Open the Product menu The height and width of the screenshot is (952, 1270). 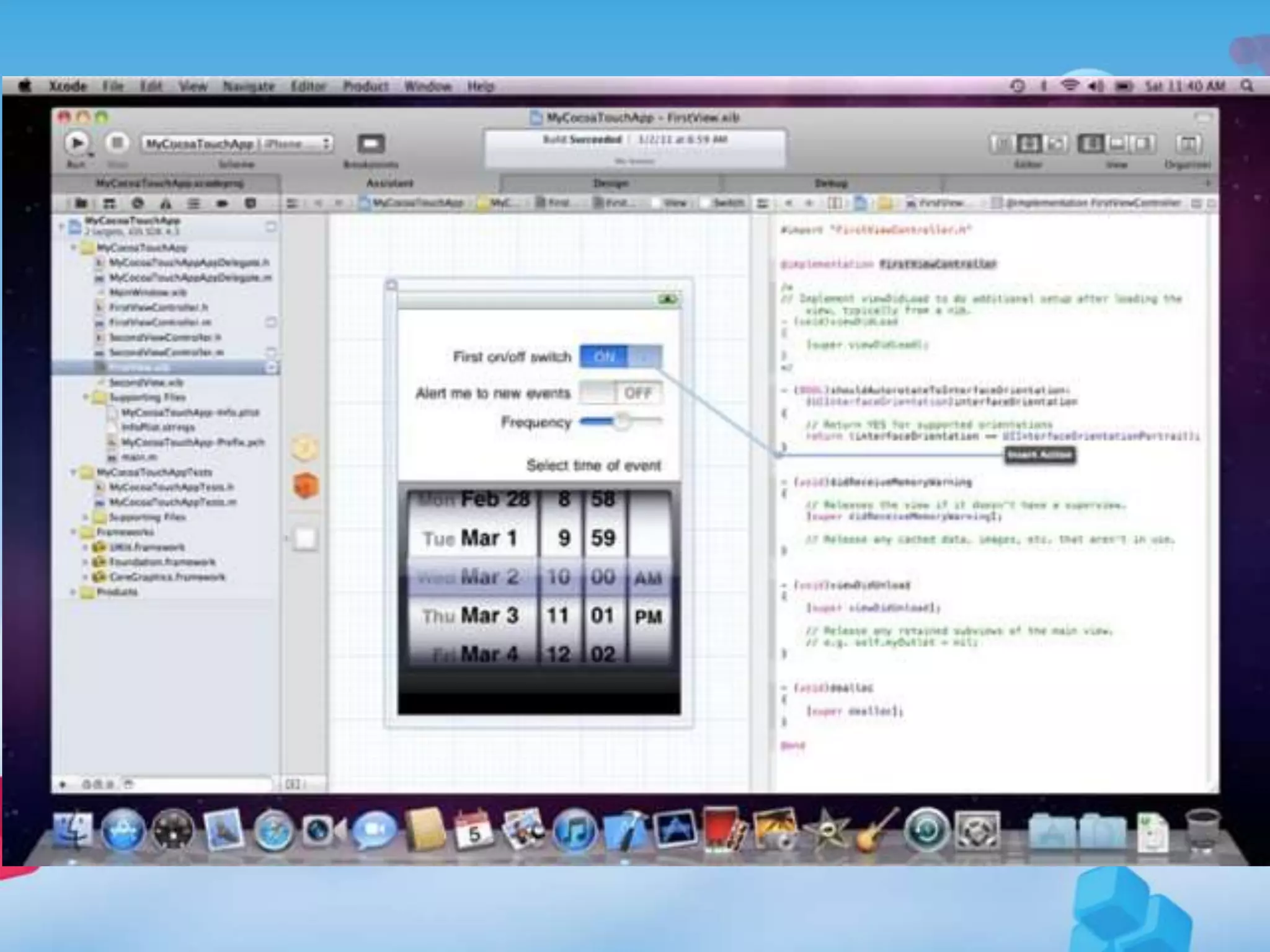click(x=365, y=86)
